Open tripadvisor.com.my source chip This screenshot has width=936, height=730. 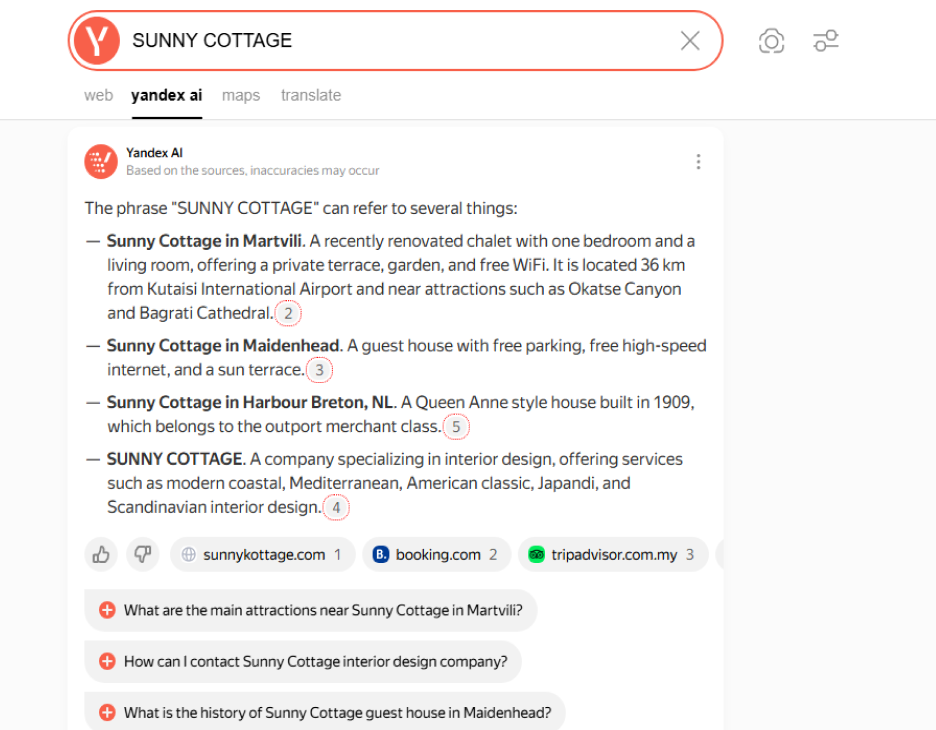(613, 555)
